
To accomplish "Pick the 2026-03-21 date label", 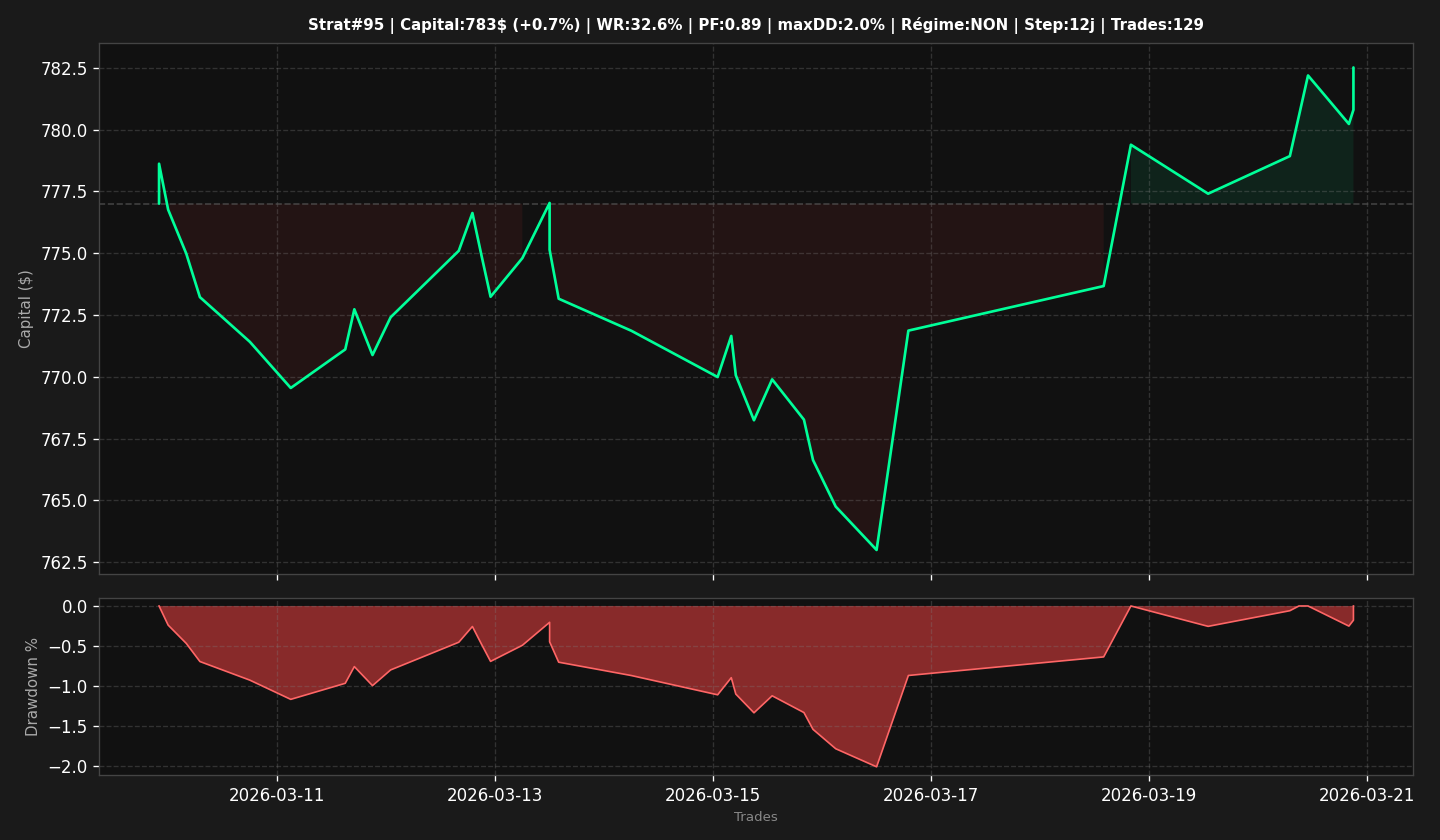I will click(1367, 795).
